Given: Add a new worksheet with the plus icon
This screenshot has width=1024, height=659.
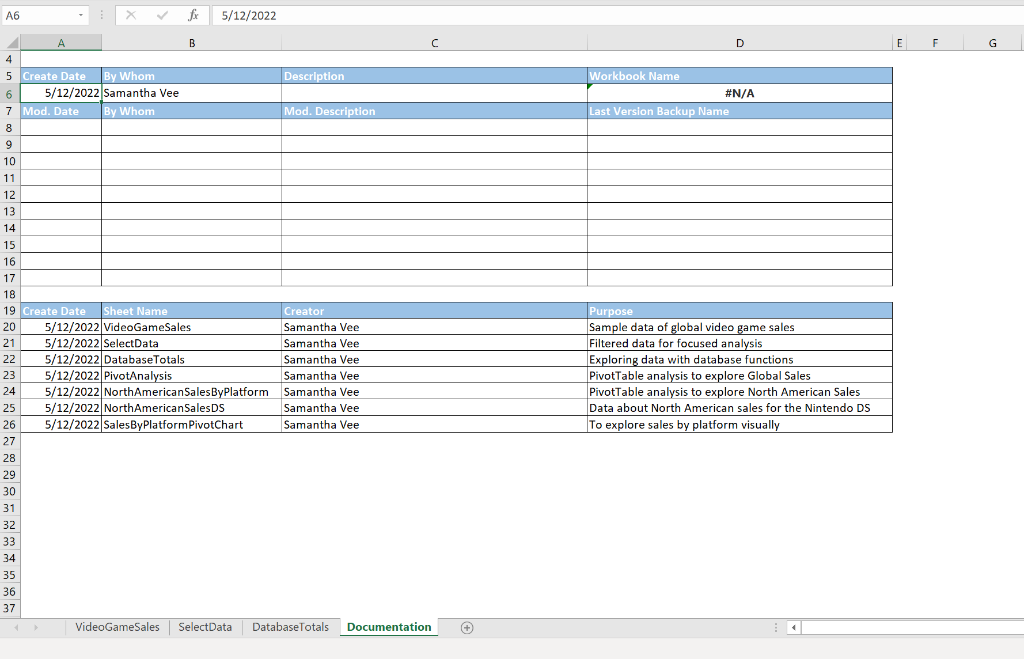Looking at the screenshot, I should 466,627.
